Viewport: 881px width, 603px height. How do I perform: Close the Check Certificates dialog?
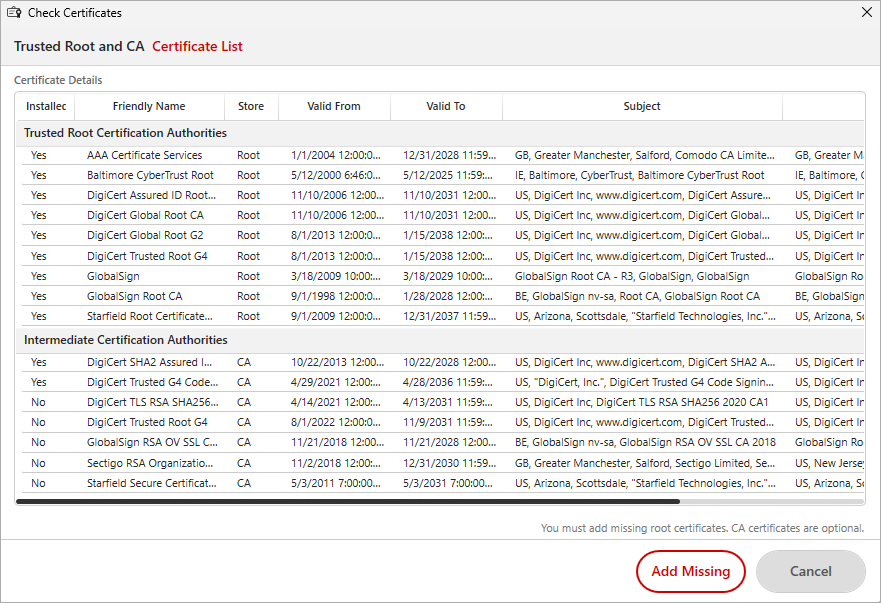click(867, 12)
